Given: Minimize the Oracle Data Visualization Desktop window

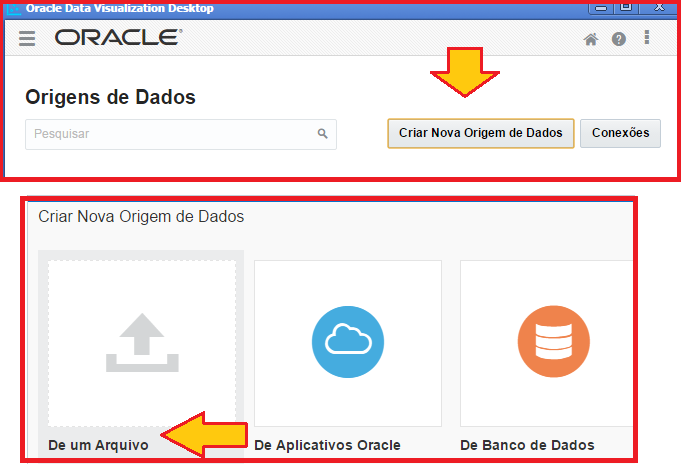Looking at the screenshot, I should (x=601, y=7).
